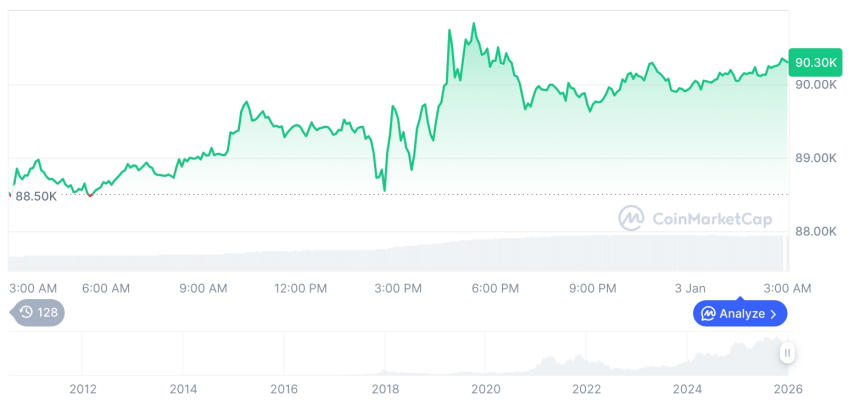Click the icon inside the Analyze button
This screenshot has height=401, width=860.
(708, 314)
